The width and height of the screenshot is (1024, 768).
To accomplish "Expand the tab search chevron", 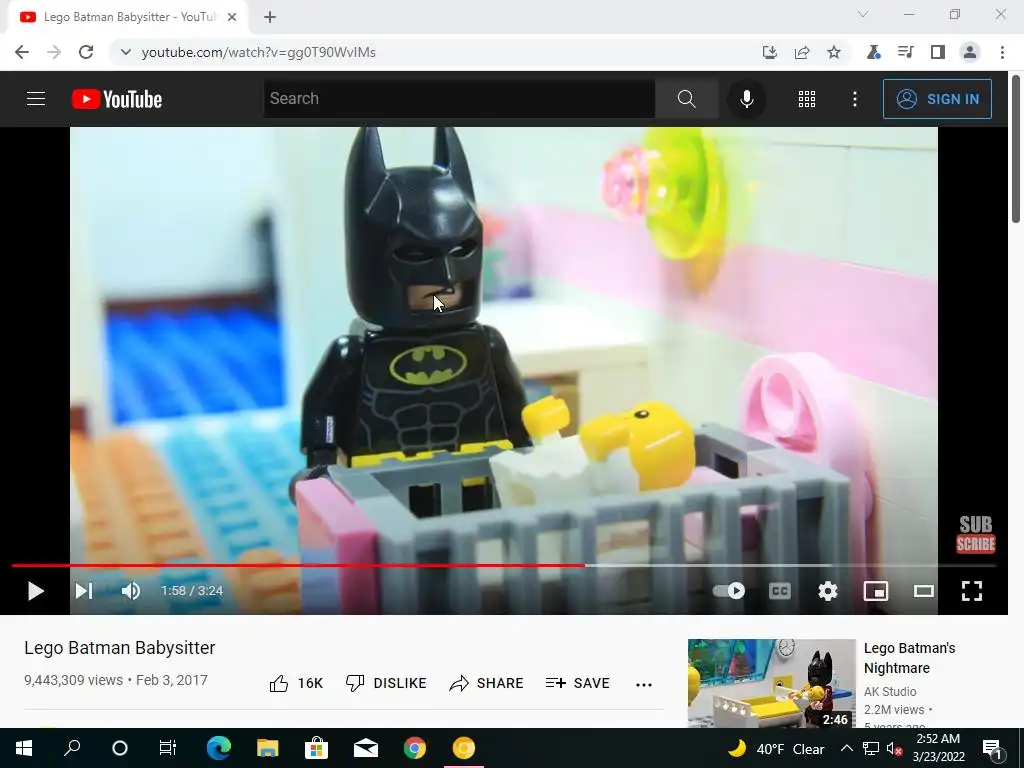I will pyautogui.click(x=863, y=14).
